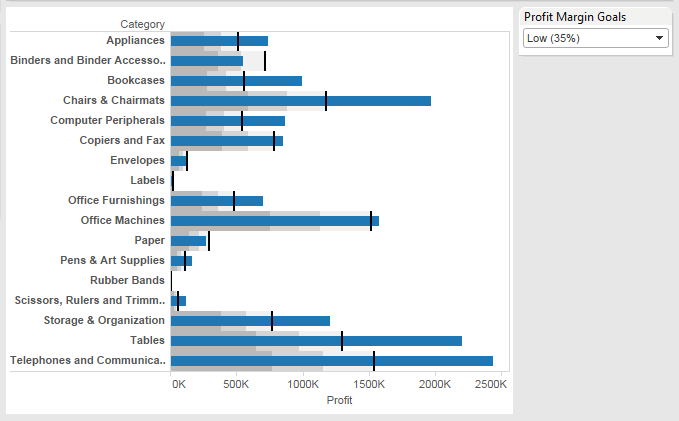Image resolution: width=679 pixels, height=421 pixels.
Task: Click the Scissors, Rulers and Trimmers label
Action: click(x=90, y=300)
